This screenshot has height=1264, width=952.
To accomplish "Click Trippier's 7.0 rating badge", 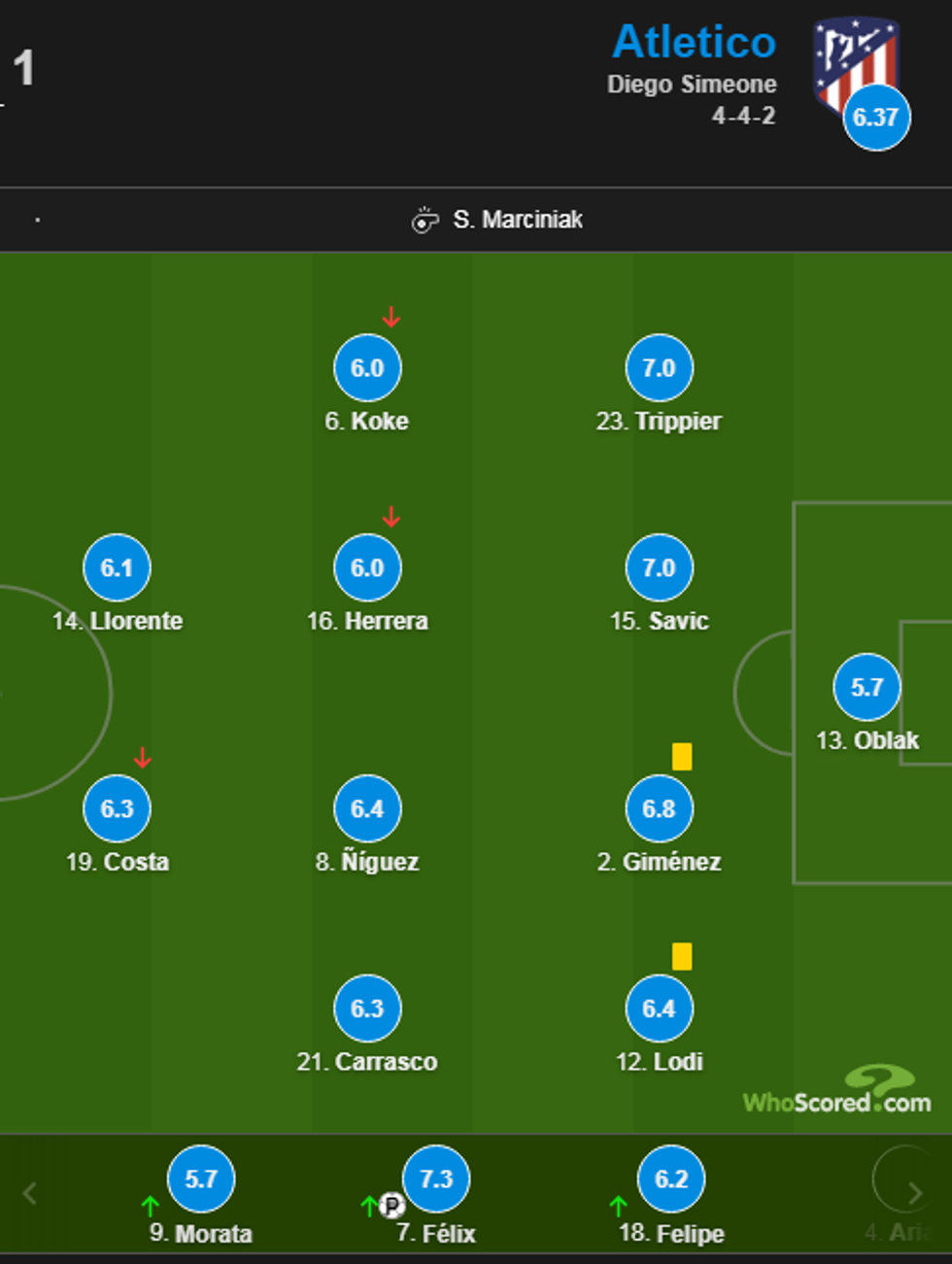I will [659, 368].
